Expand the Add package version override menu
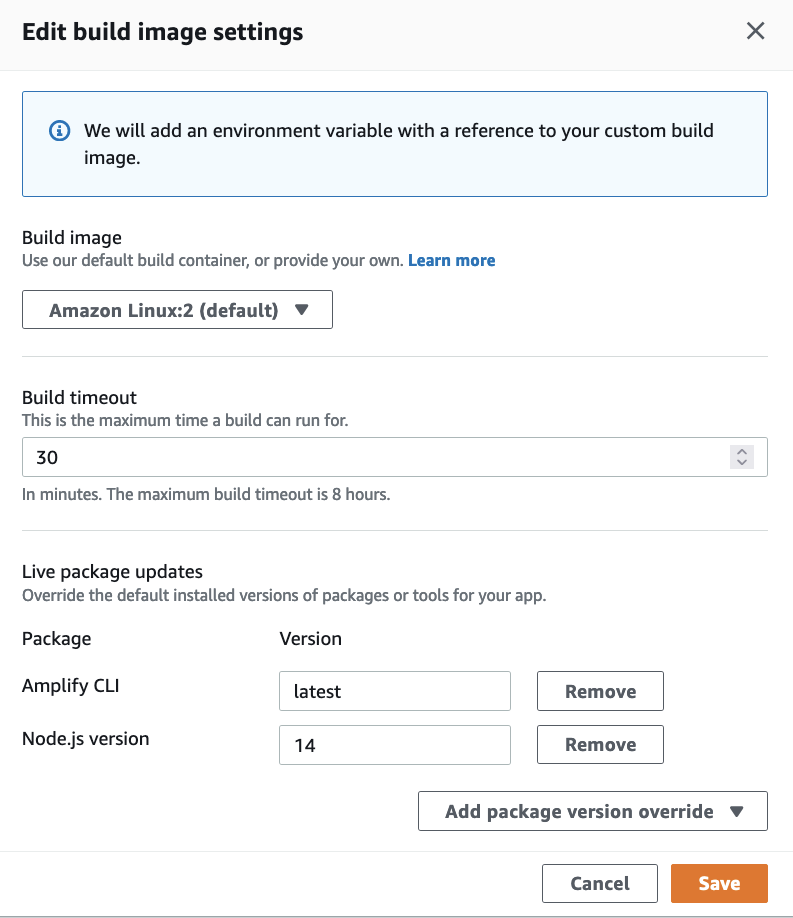 pos(592,810)
